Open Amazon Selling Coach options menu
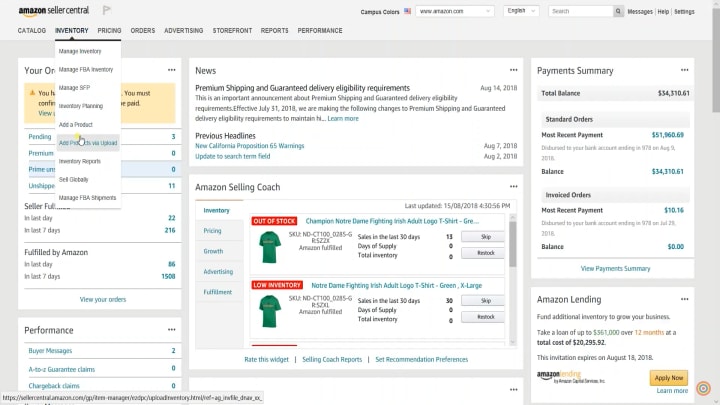Screen dimensions: 720x405 [x=513, y=186]
